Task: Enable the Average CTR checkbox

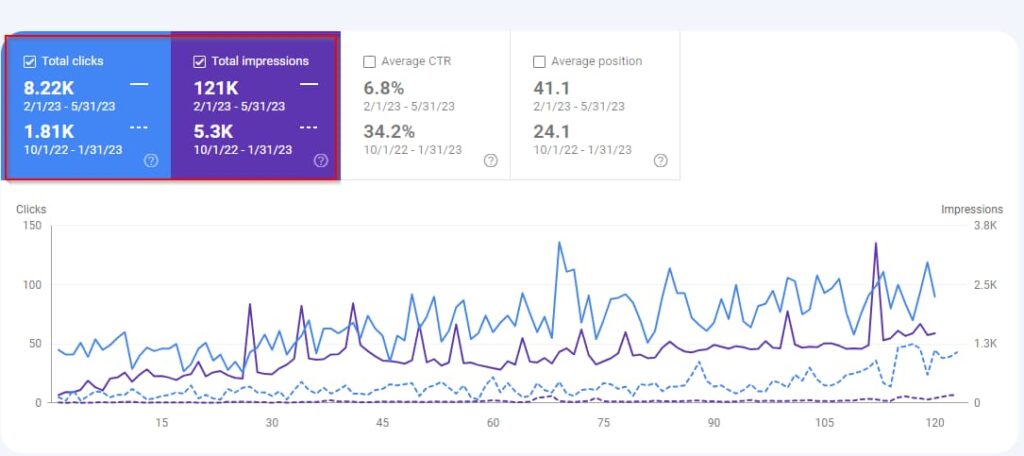Action: click(x=370, y=62)
